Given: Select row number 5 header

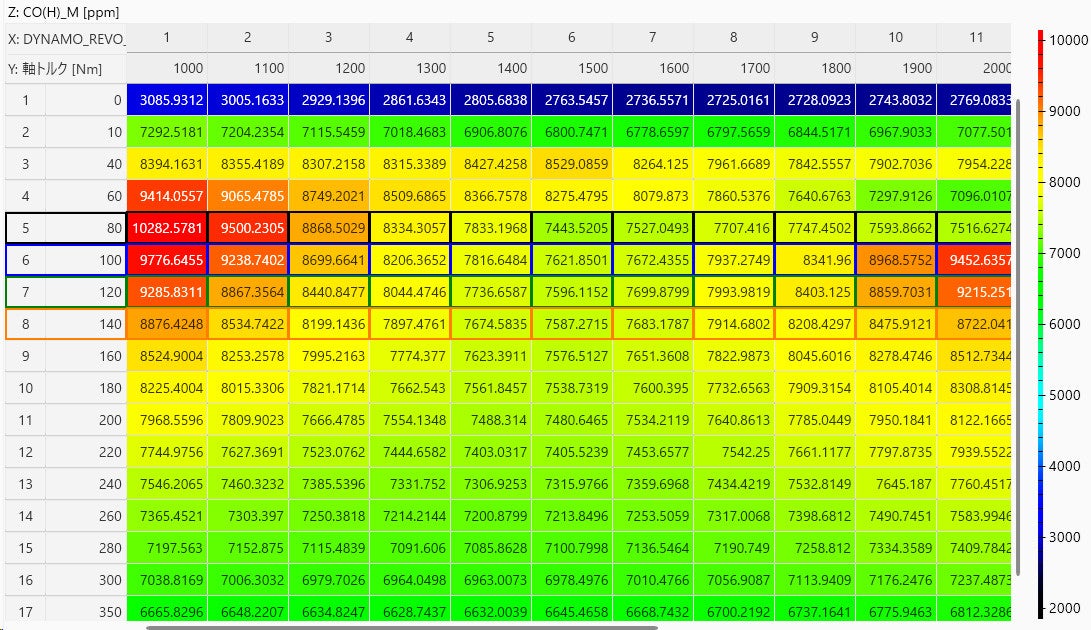Looking at the screenshot, I should (x=25, y=228).
